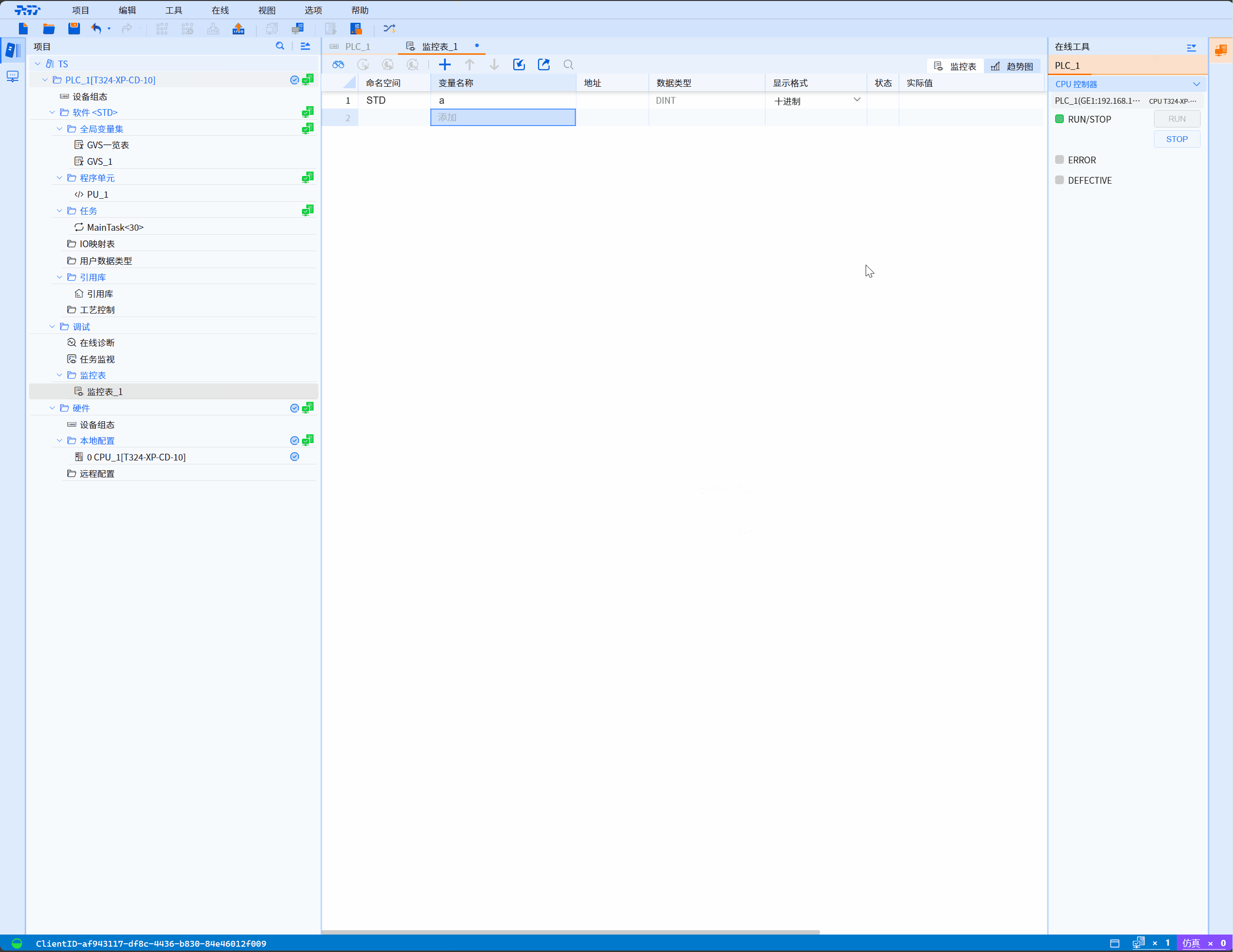Viewport: 1233px width, 952px height.
Task: Collapse the 全局变量集 folder
Action: (59, 129)
